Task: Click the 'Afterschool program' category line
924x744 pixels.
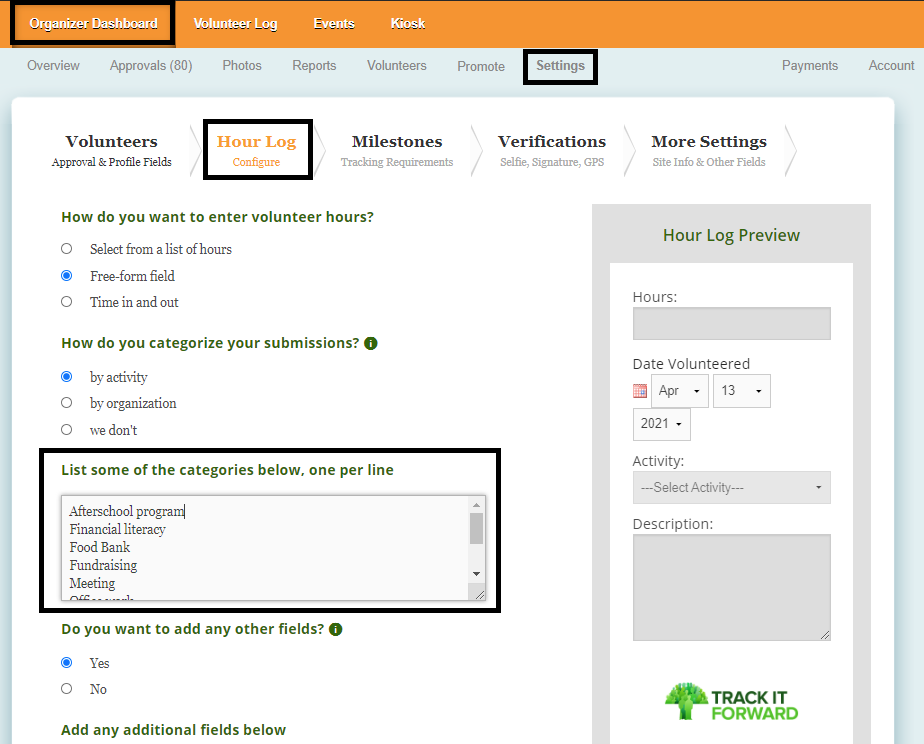Action: (127, 511)
